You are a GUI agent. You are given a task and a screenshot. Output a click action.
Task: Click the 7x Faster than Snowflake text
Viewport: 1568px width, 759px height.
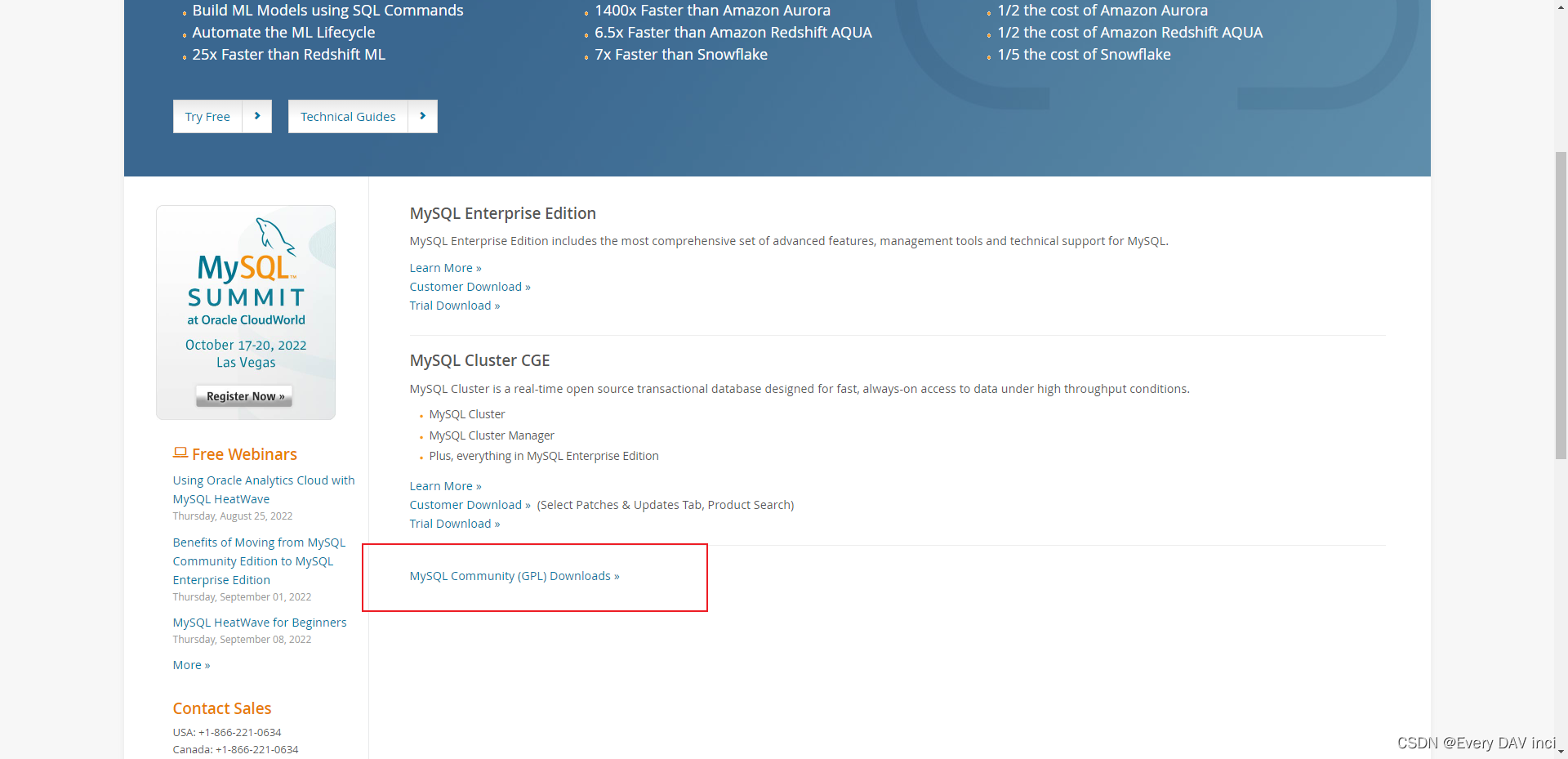coord(681,55)
